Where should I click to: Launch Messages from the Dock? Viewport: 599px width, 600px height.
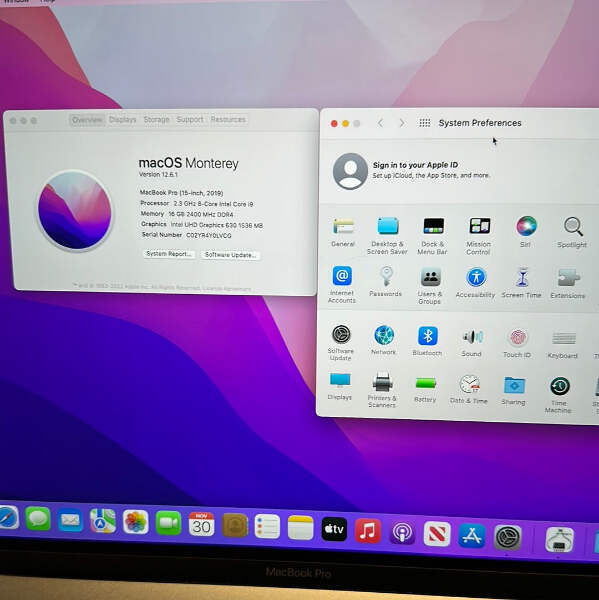pyautogui.click(x=38, y=519)
